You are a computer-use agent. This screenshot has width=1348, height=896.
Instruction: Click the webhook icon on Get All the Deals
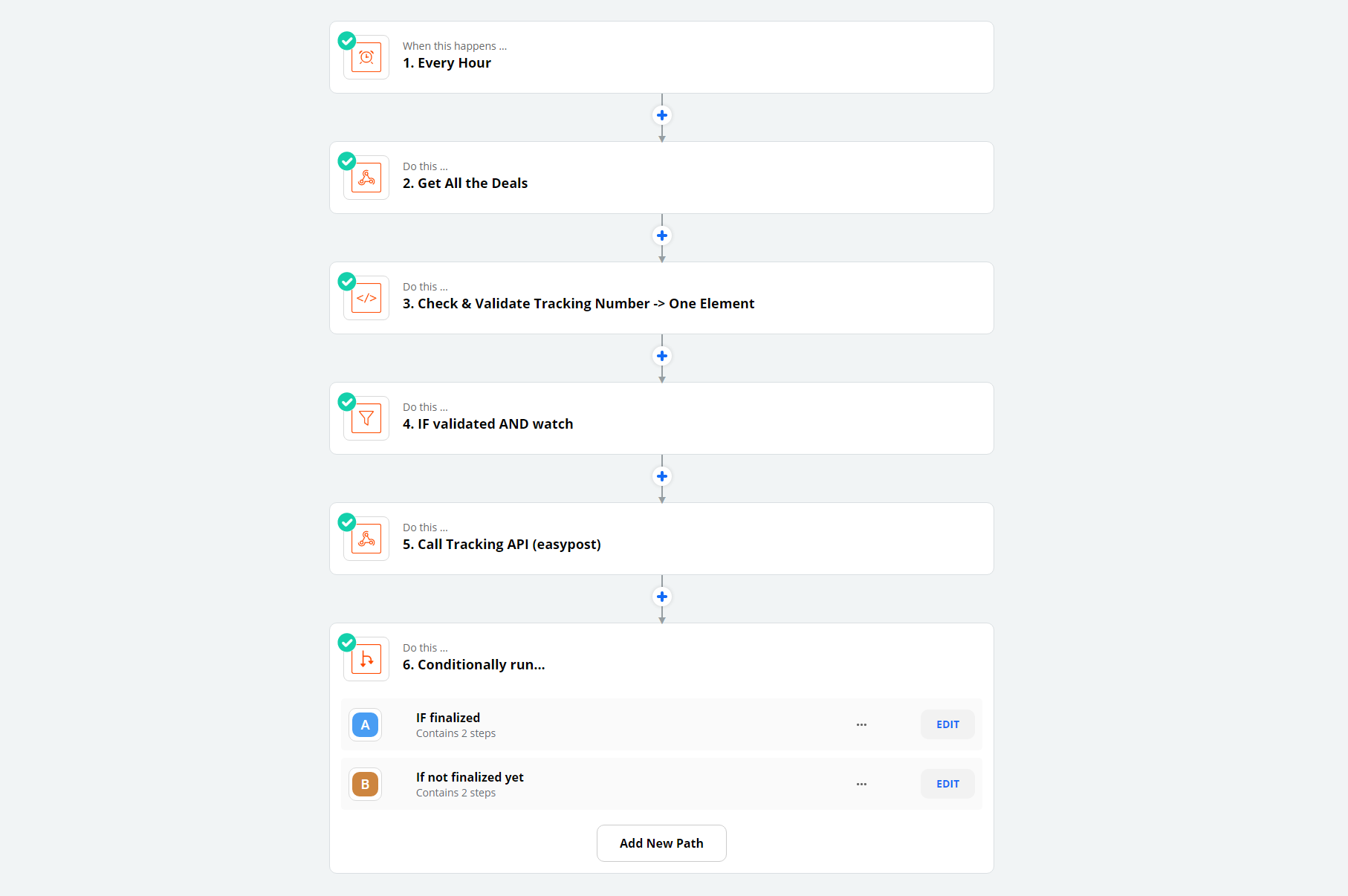pos(366,177)
